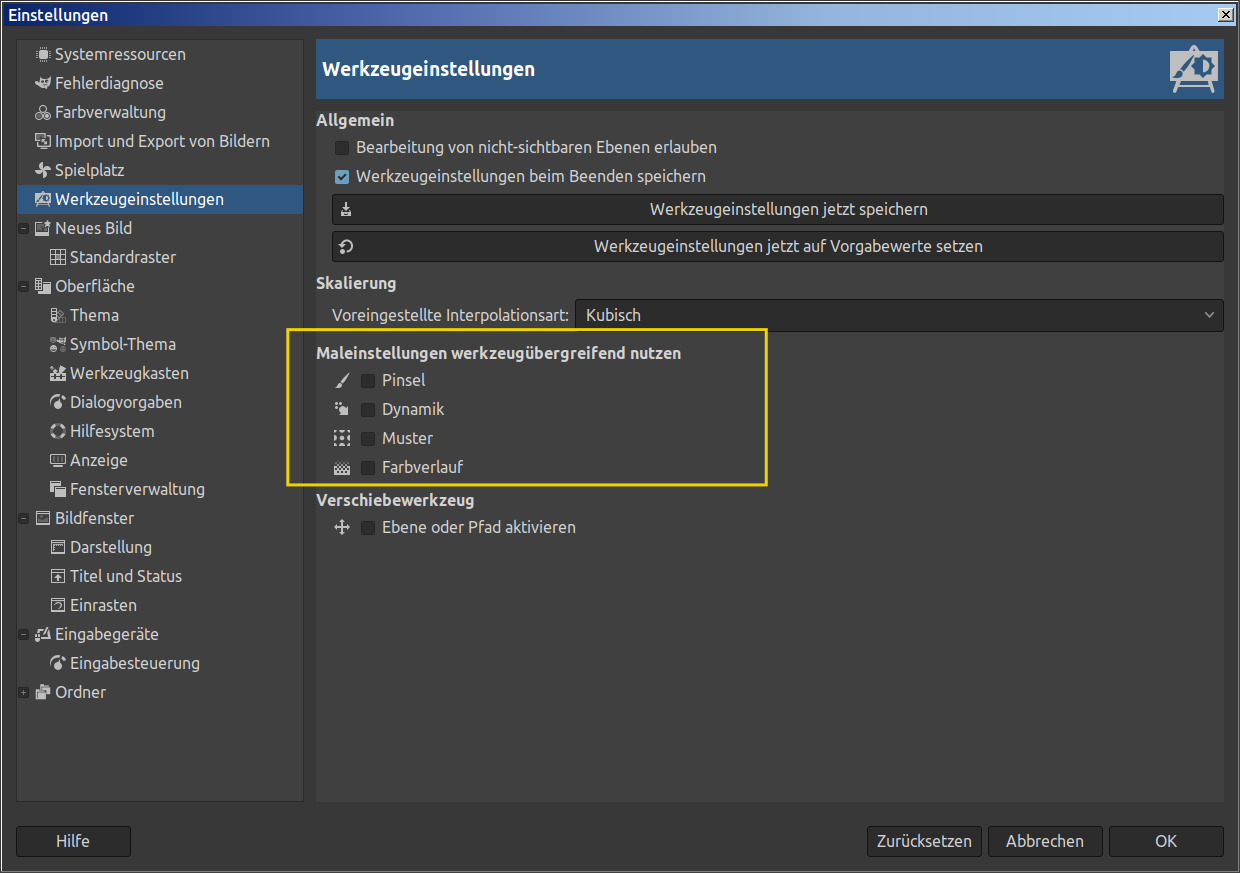Image resolution: width=1240 pixels, height=873 pixels.
Task: Click the Spielplatz pinwheel icon
Action: tap(43, 170)
